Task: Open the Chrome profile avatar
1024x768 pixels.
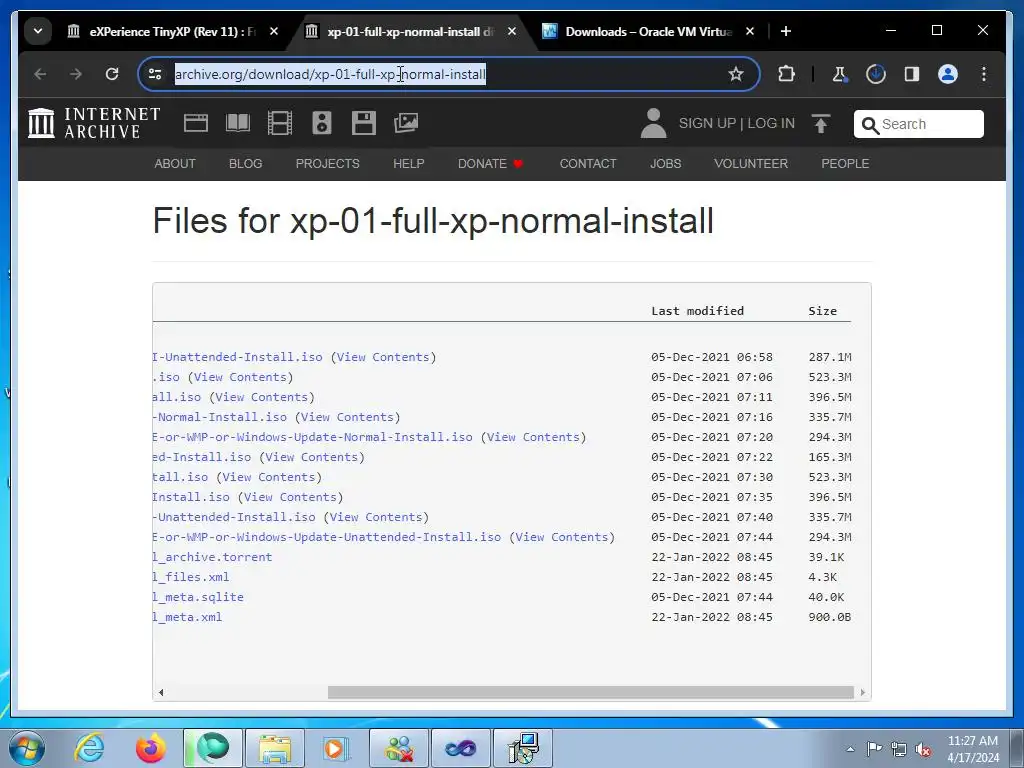Action: pos(948,74)
